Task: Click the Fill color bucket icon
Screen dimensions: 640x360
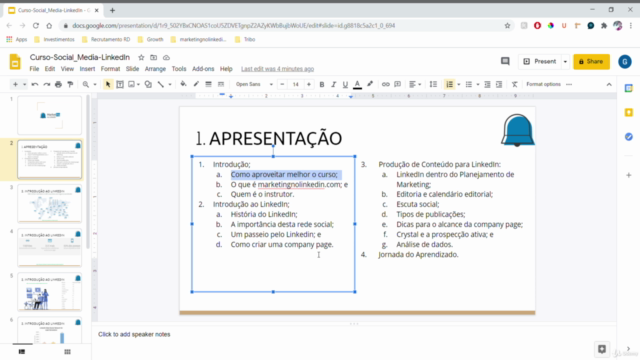Action: 183,84
